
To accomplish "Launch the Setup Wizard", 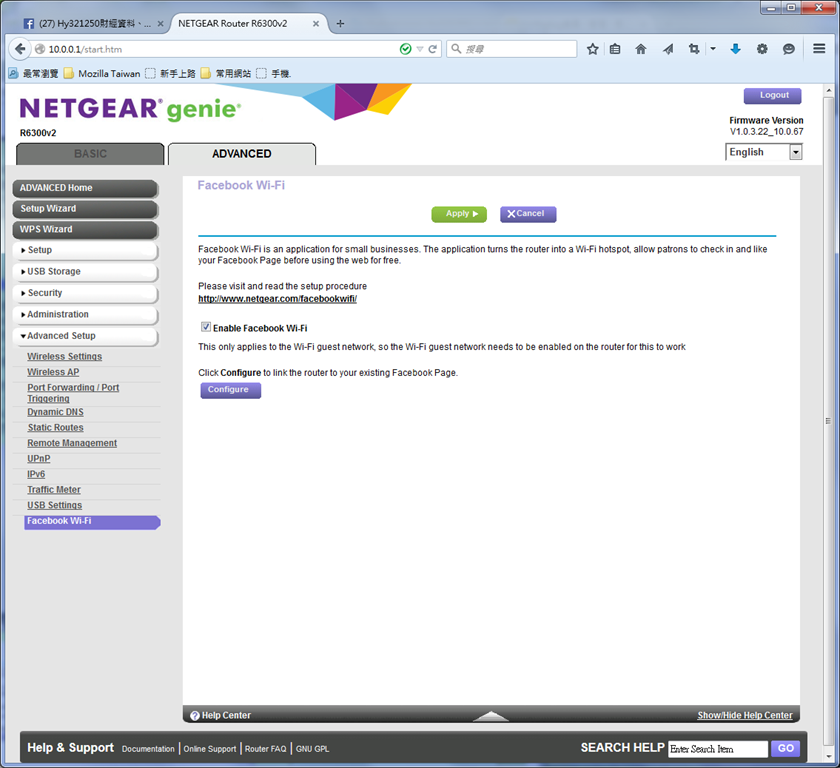I will tap(85, 208).
